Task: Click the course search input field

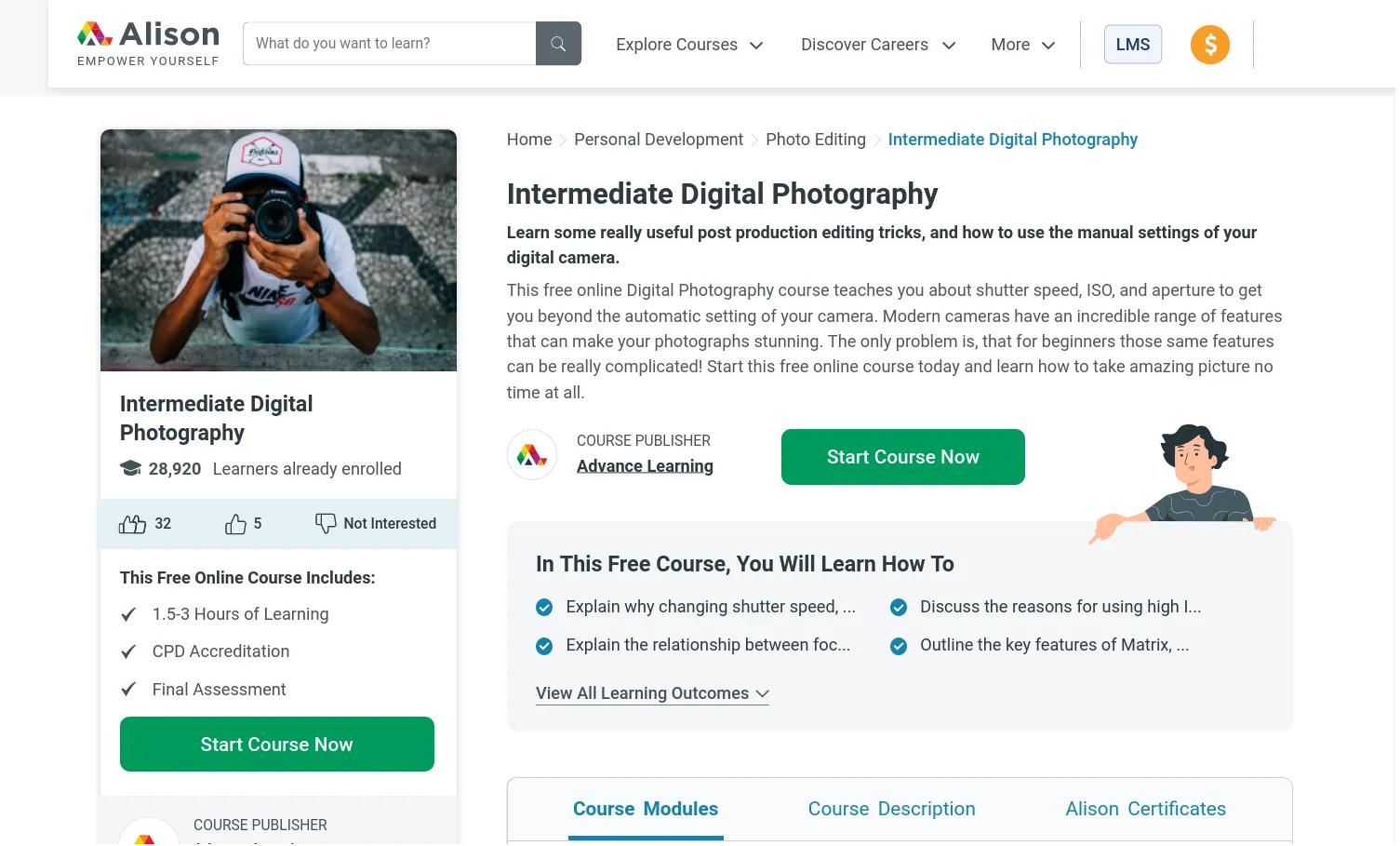Action: click(388, 43)
